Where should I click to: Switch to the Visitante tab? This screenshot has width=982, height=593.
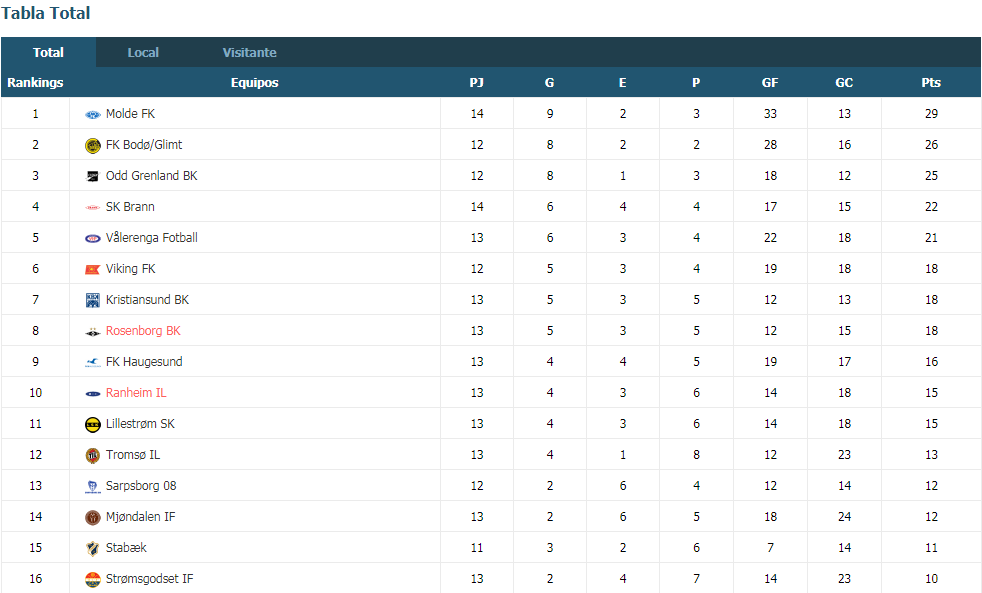click(249, 53)
